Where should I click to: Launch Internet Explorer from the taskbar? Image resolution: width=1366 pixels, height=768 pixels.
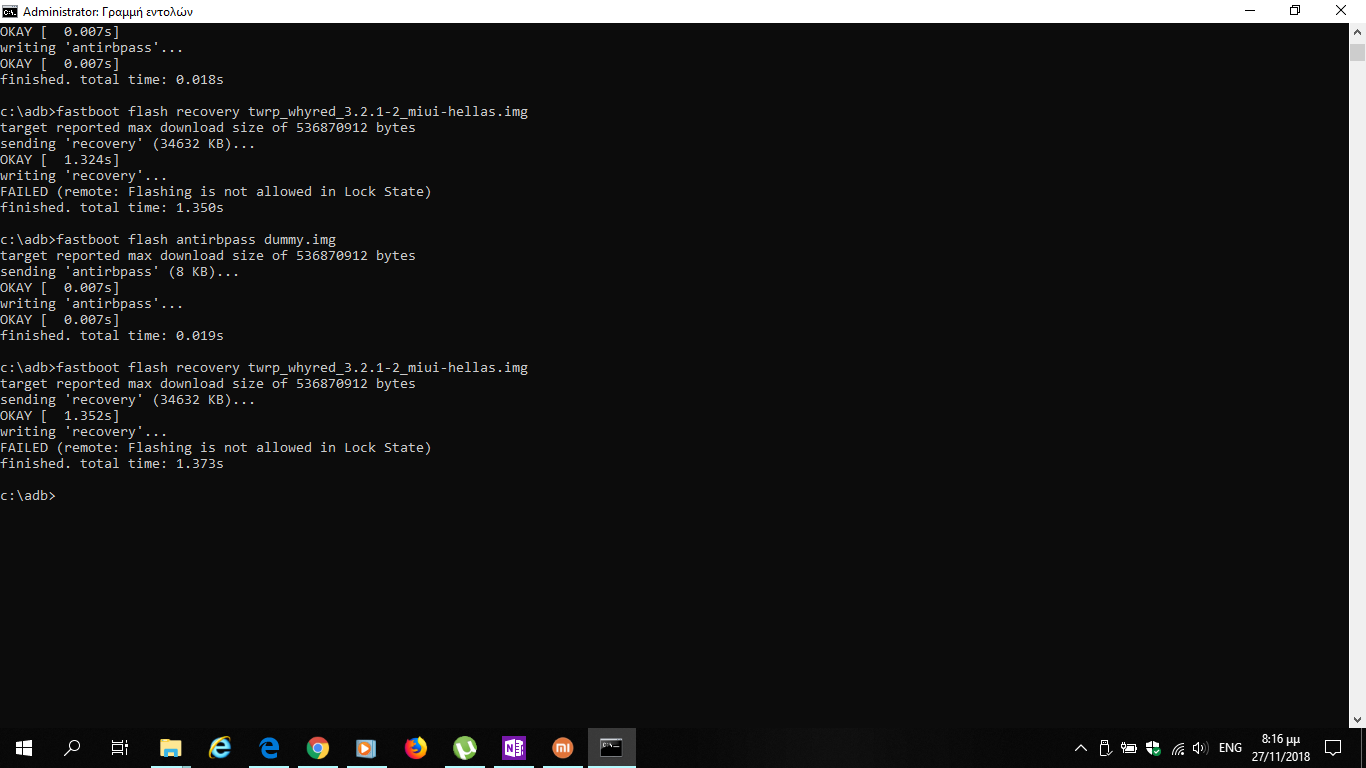(220, 747)
